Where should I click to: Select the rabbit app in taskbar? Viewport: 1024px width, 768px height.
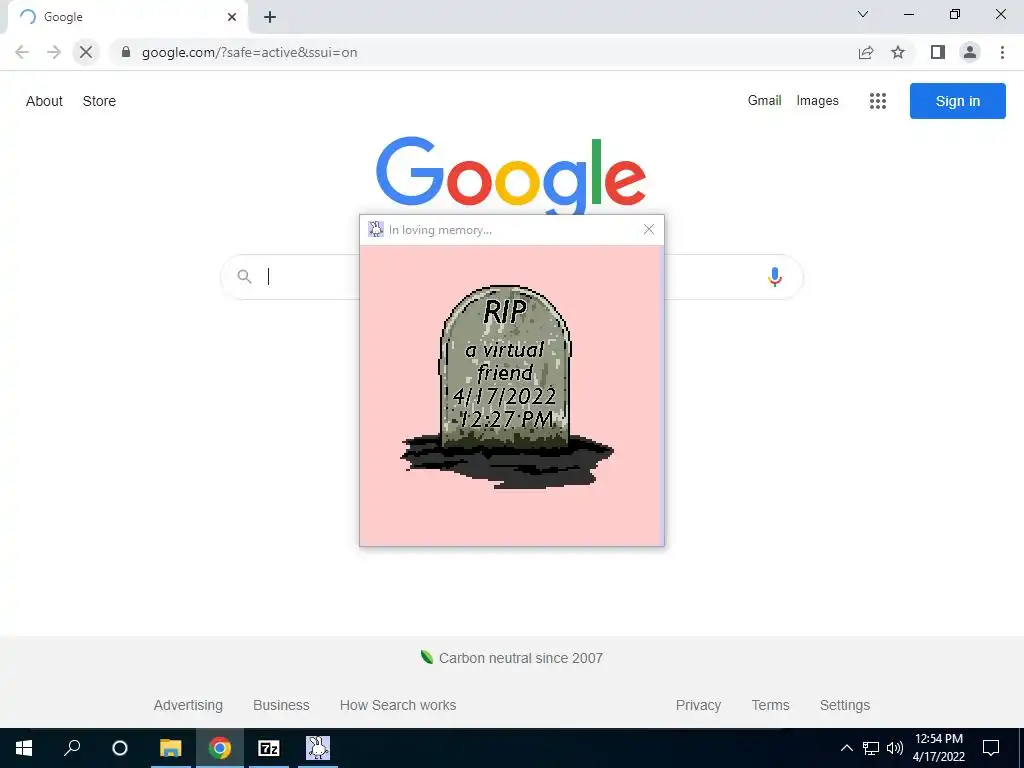tap(317, 748)
